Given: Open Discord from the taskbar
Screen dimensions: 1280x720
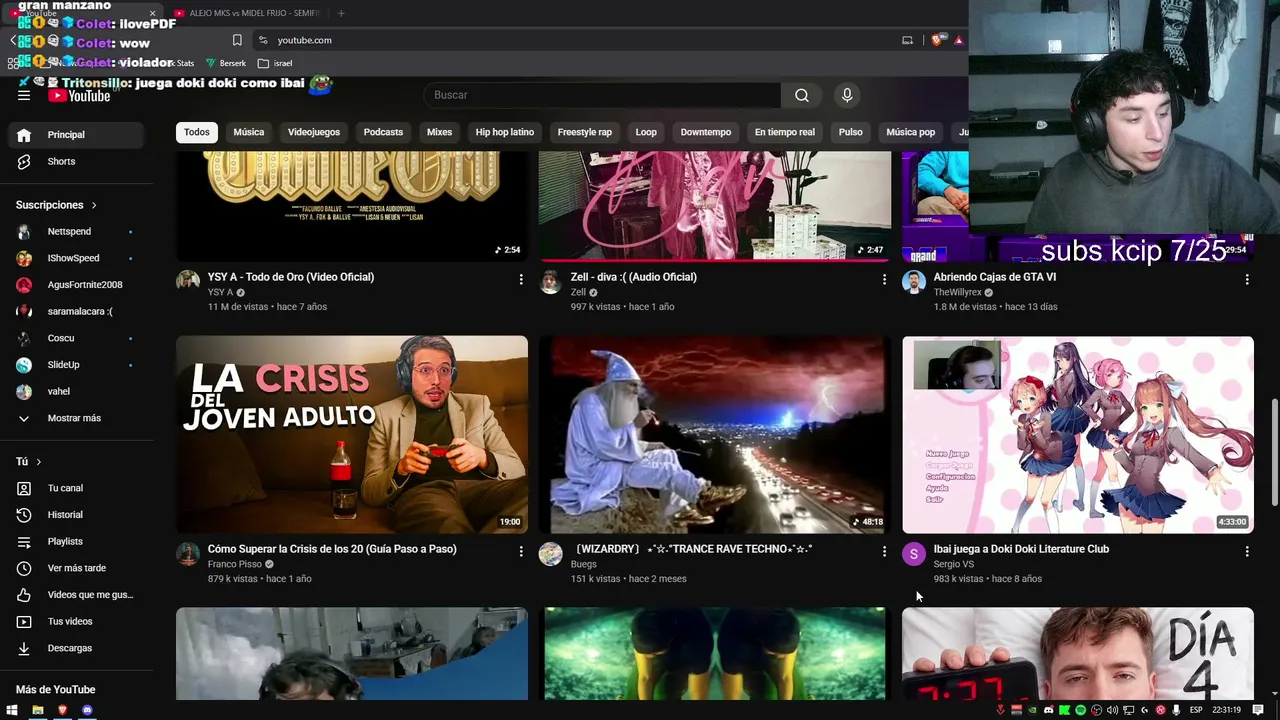Looking at the screenshot, I should click(87, 710).
